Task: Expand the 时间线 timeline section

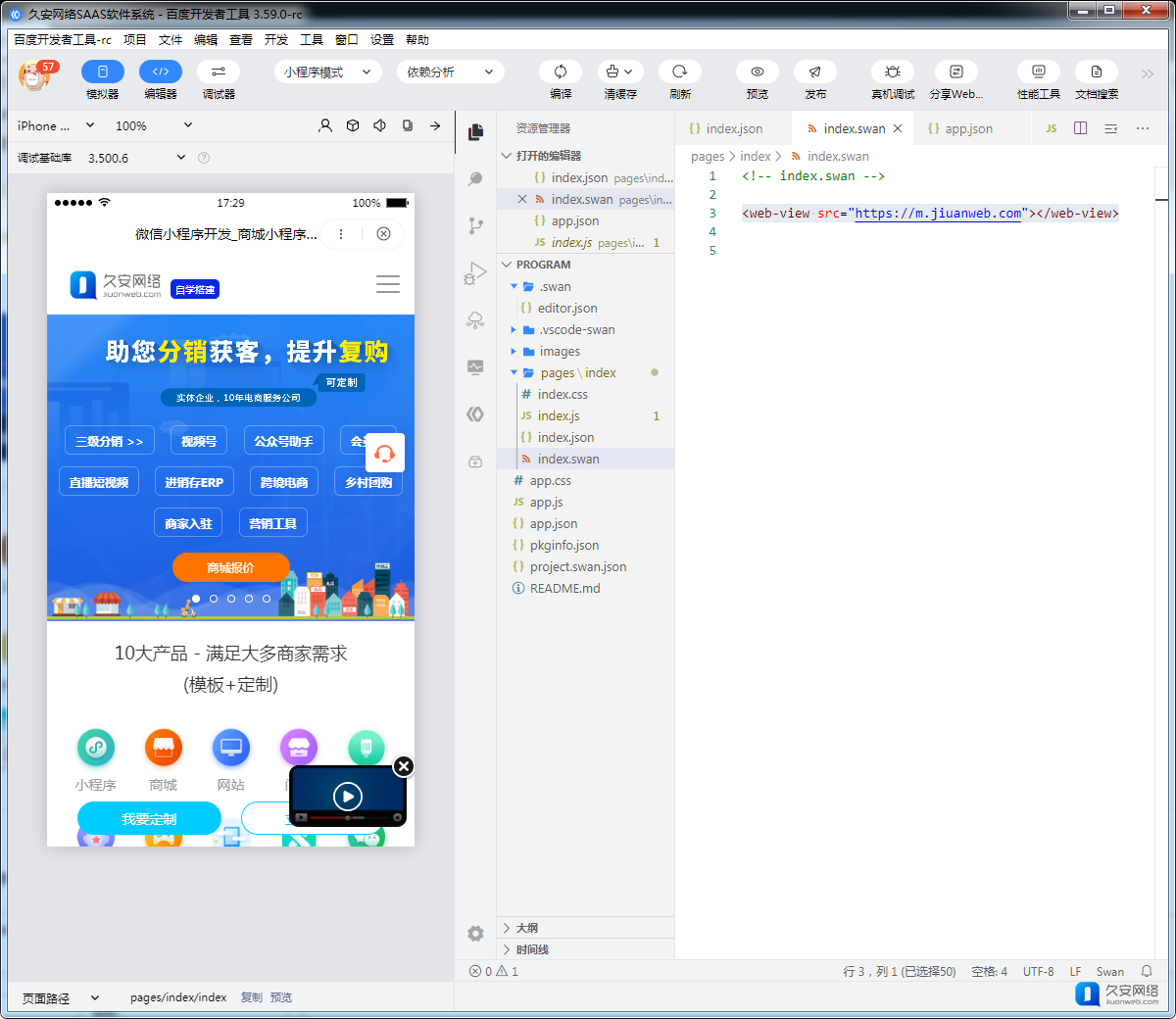Action: 585,949
